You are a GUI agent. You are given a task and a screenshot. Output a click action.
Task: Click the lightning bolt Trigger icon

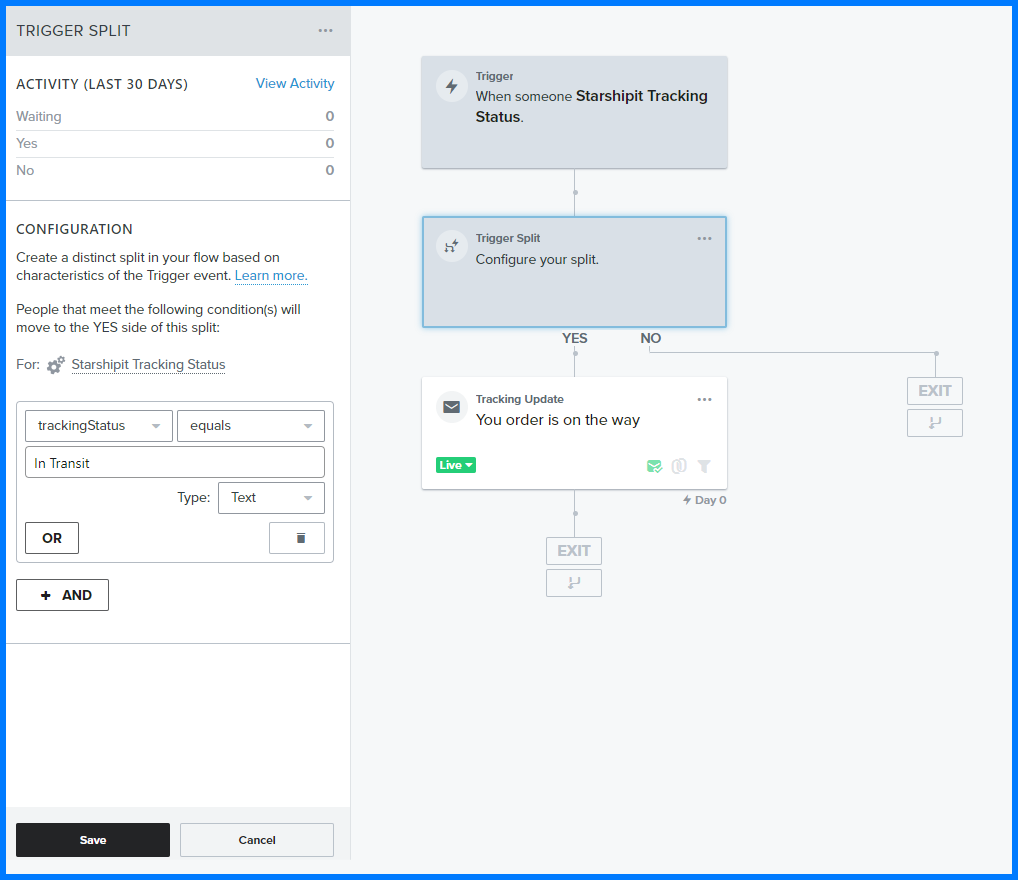452,86
